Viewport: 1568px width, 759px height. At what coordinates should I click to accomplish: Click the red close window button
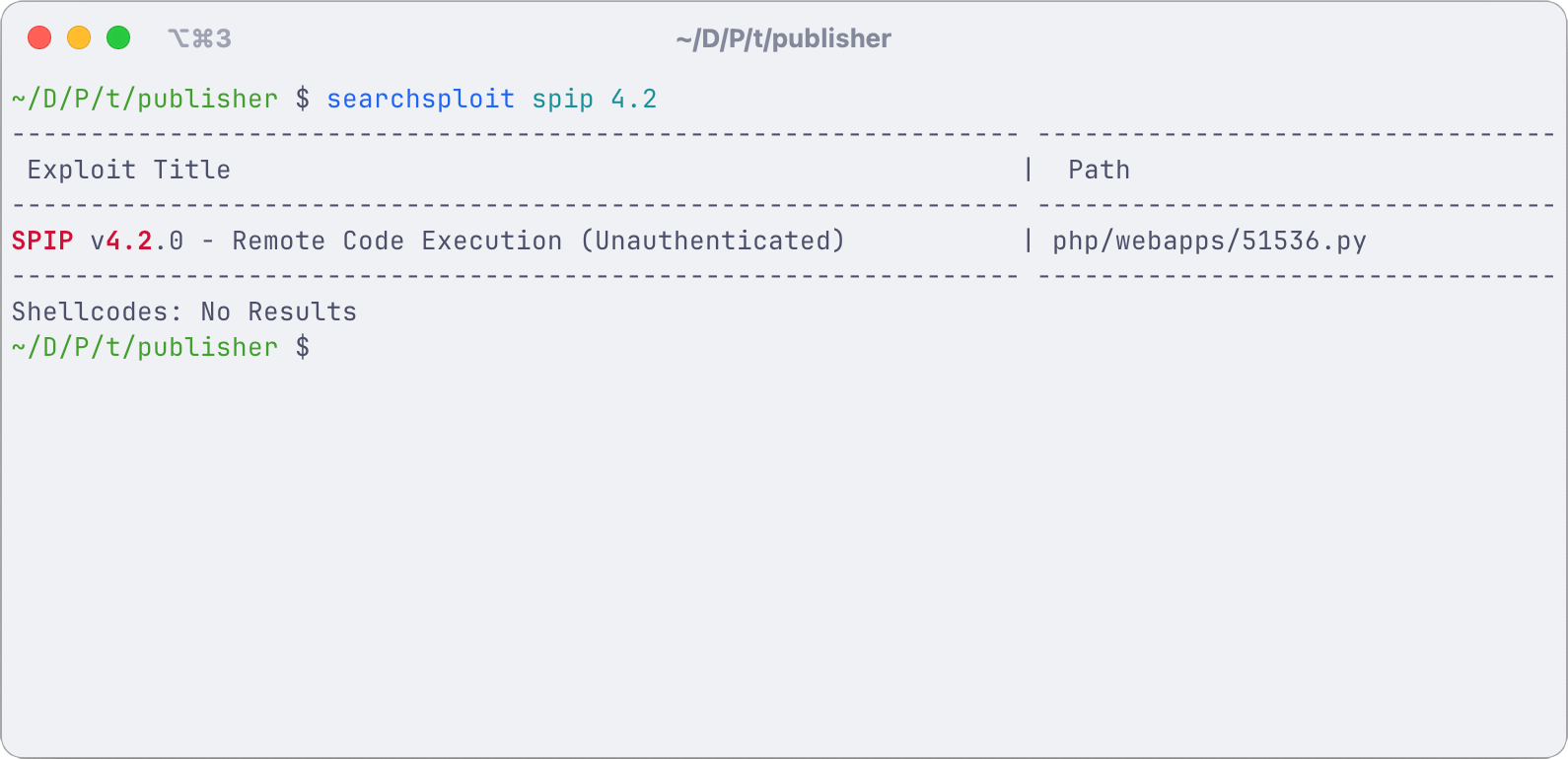[x=39, y=38]
